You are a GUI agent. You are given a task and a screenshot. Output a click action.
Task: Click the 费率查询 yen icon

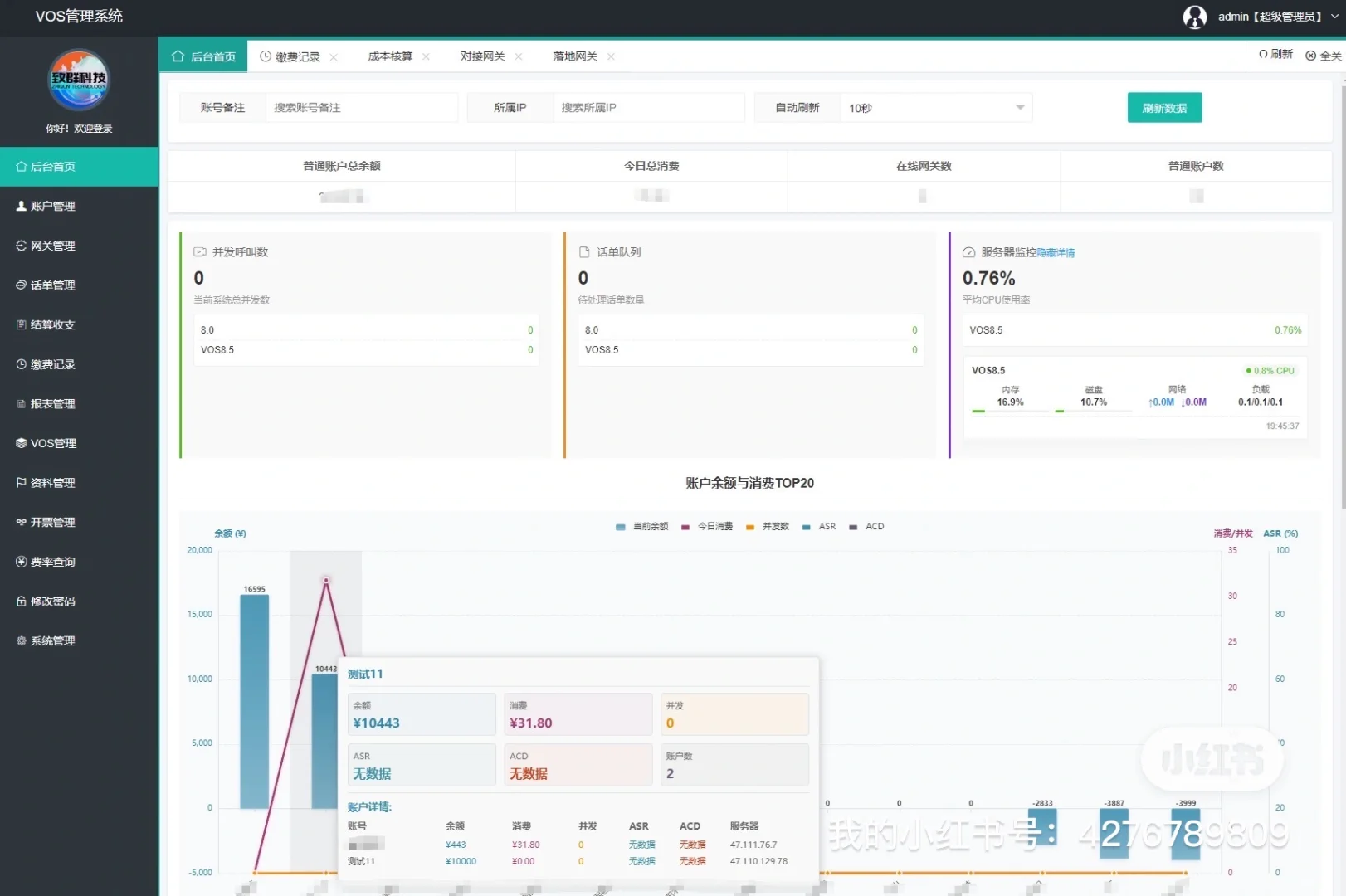22,562
